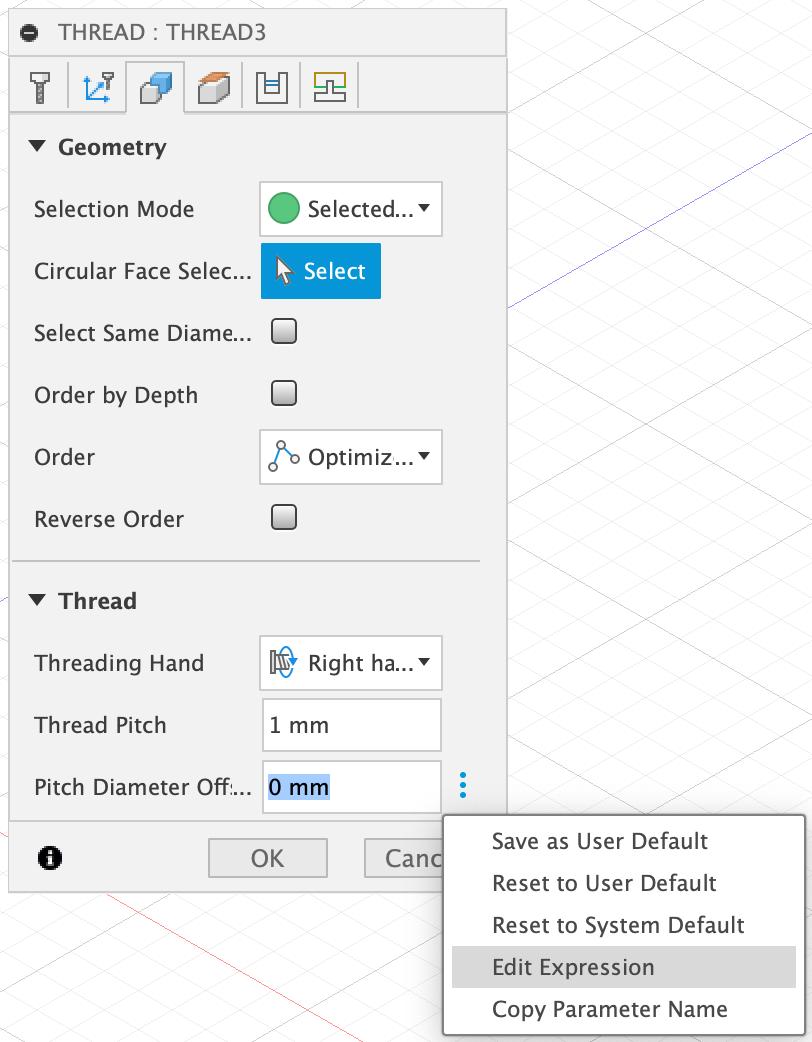The width and height of the screenshot is (812, 1042).
Task: Check the Reverse Order checkbox
Action: coord(284,517)
